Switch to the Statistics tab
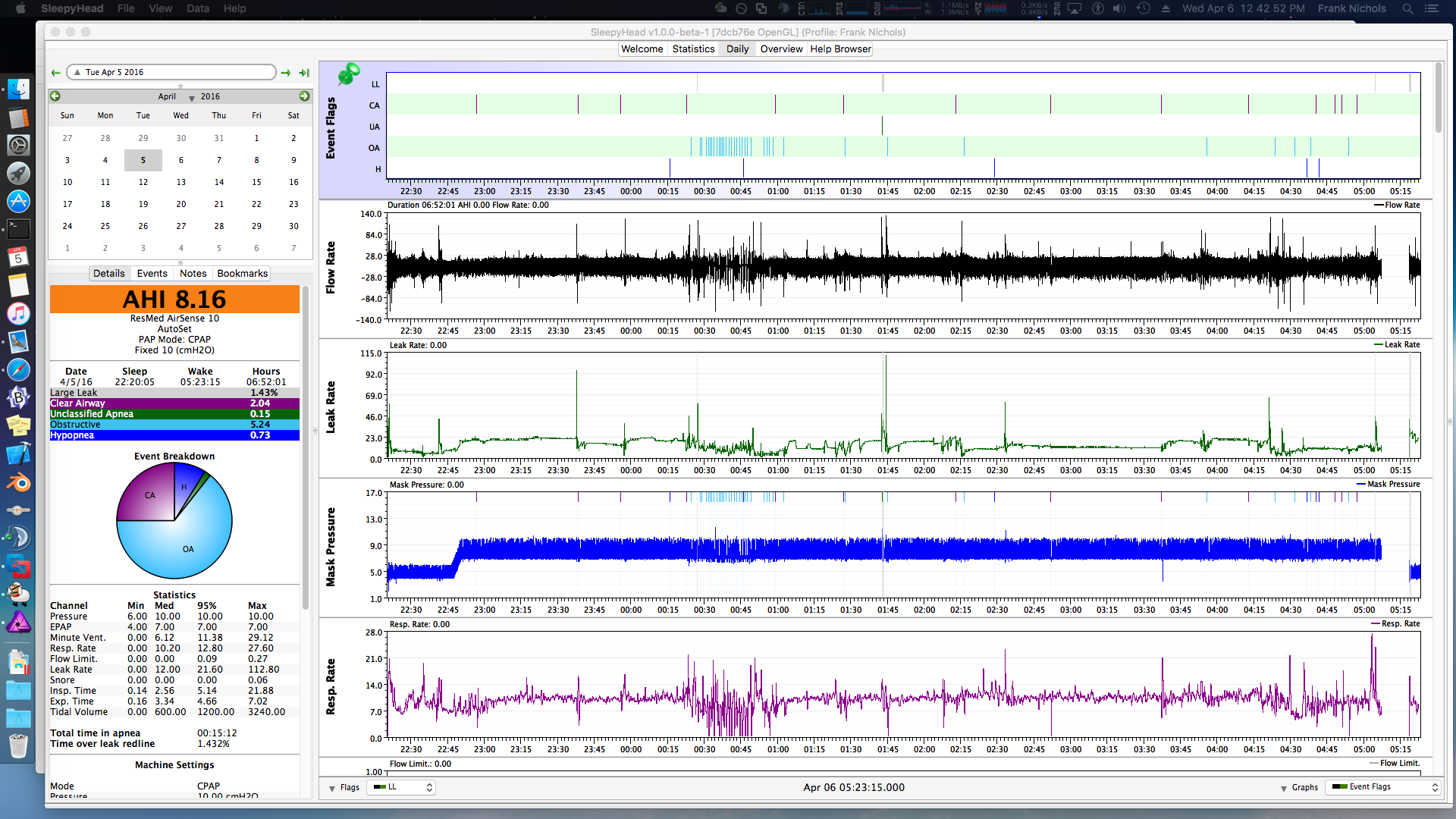The height and width of the screenshot is (819, 1456). coord(693,49)
